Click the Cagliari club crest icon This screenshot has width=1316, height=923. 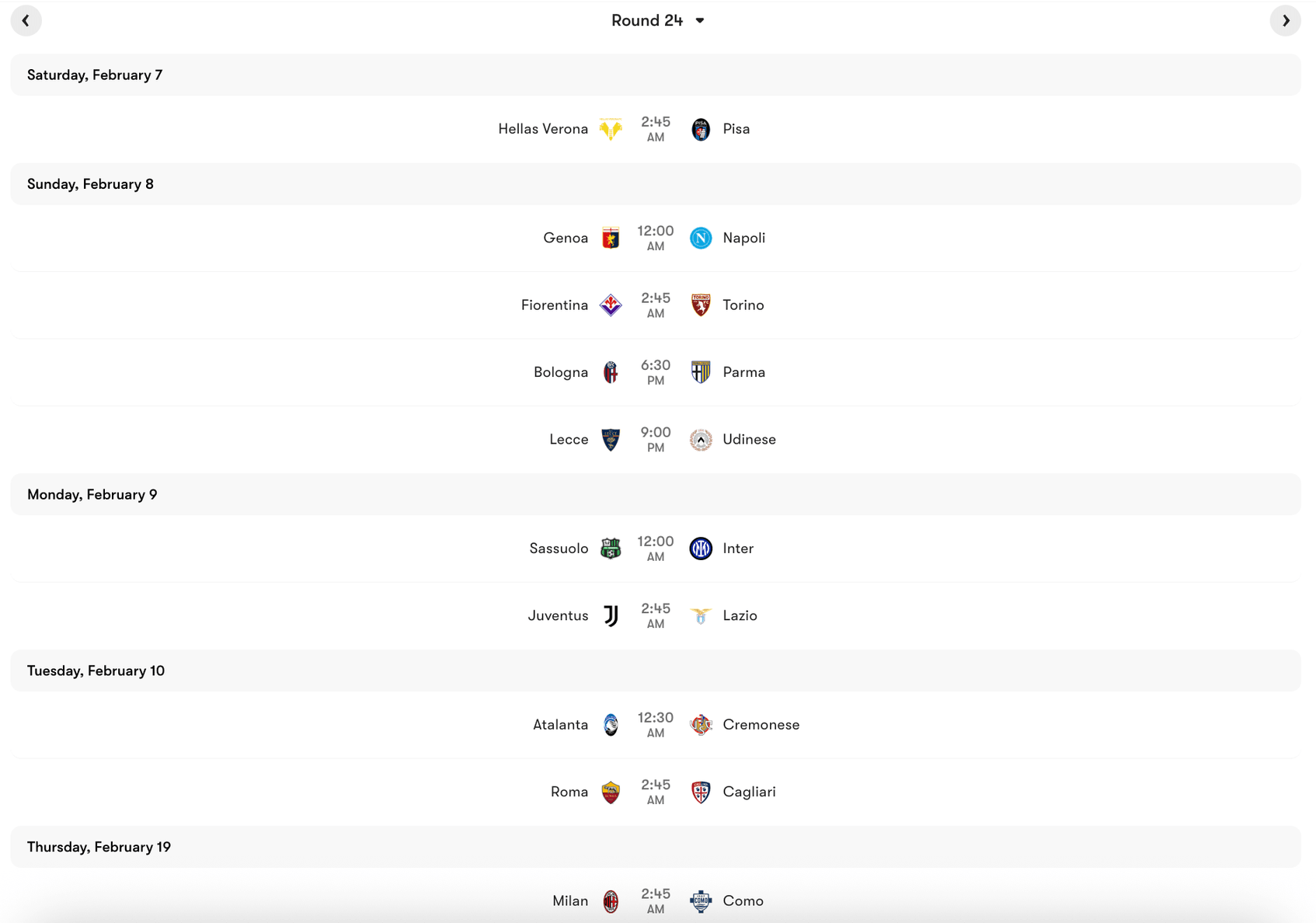pos(700,792)
